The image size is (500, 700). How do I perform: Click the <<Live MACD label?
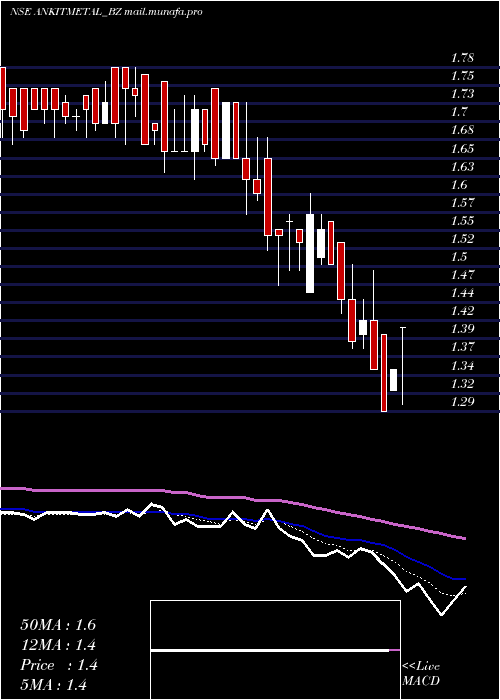(421, 673)
